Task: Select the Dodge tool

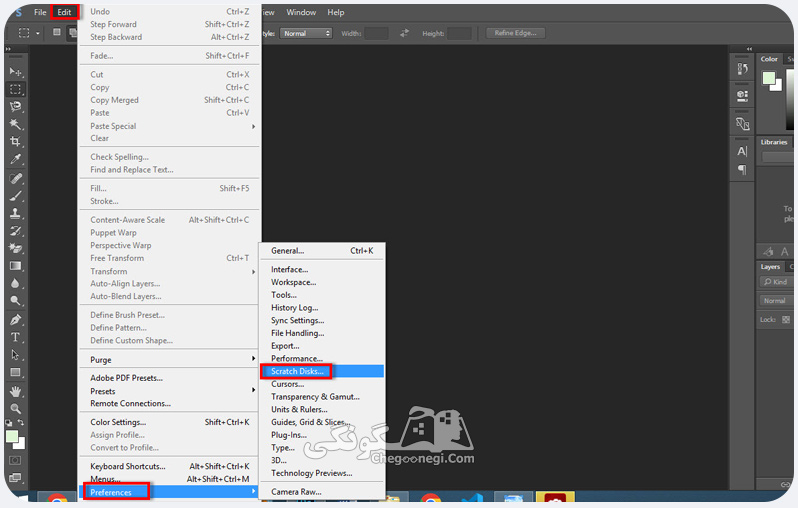Action: (x=15, y=301)
